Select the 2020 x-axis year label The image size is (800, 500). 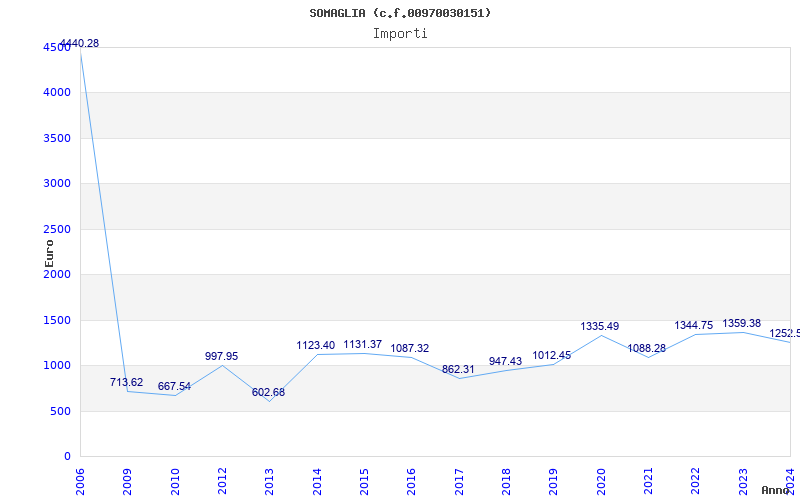click(601, 482)
